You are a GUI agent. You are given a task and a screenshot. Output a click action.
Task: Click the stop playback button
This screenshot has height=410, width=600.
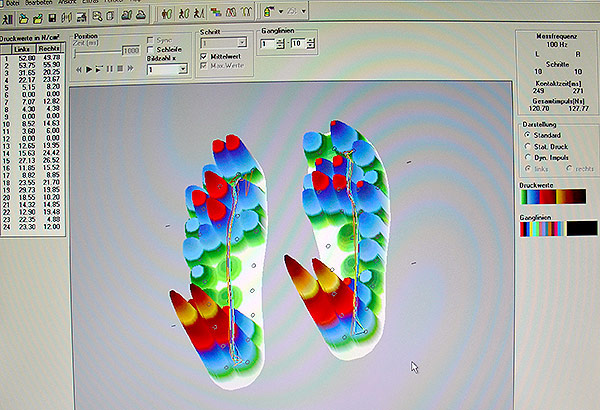(121, 69)
